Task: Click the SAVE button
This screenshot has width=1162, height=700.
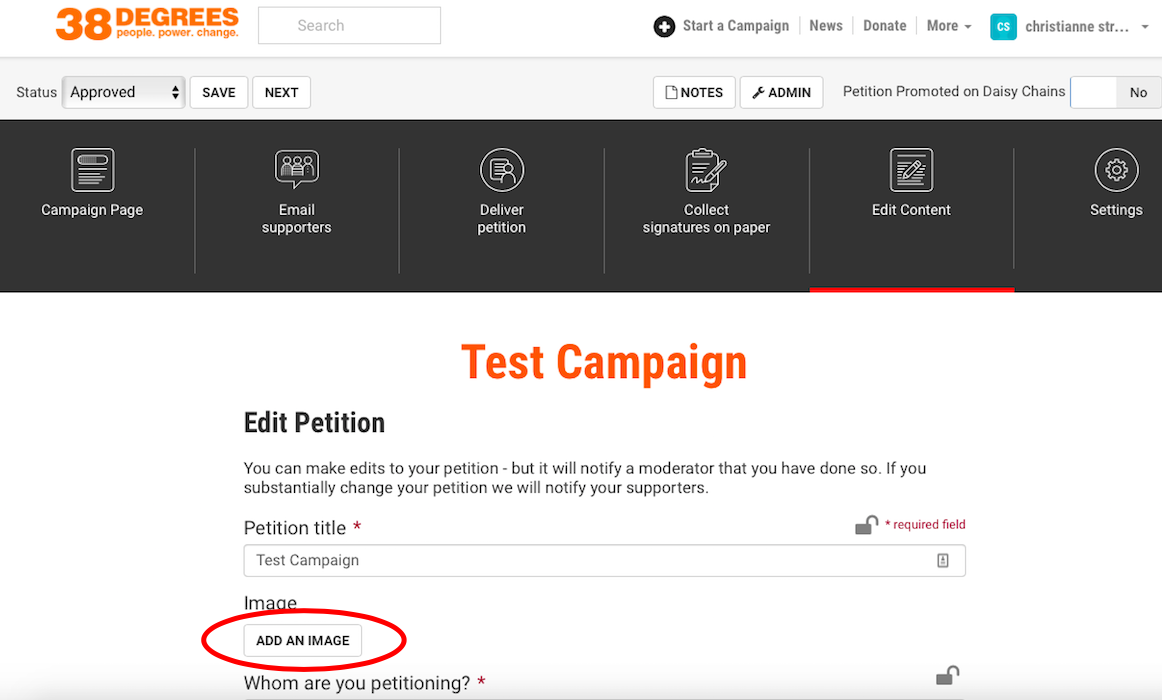Action: point(218,92)
